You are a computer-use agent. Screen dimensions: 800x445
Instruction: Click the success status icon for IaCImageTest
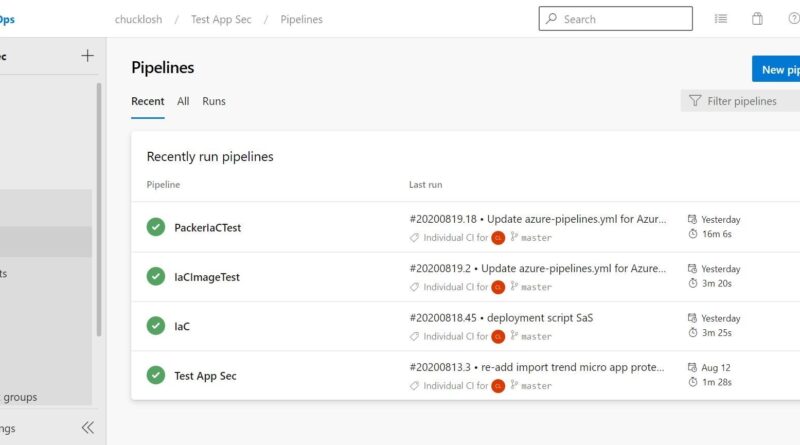tap(156, 277)
